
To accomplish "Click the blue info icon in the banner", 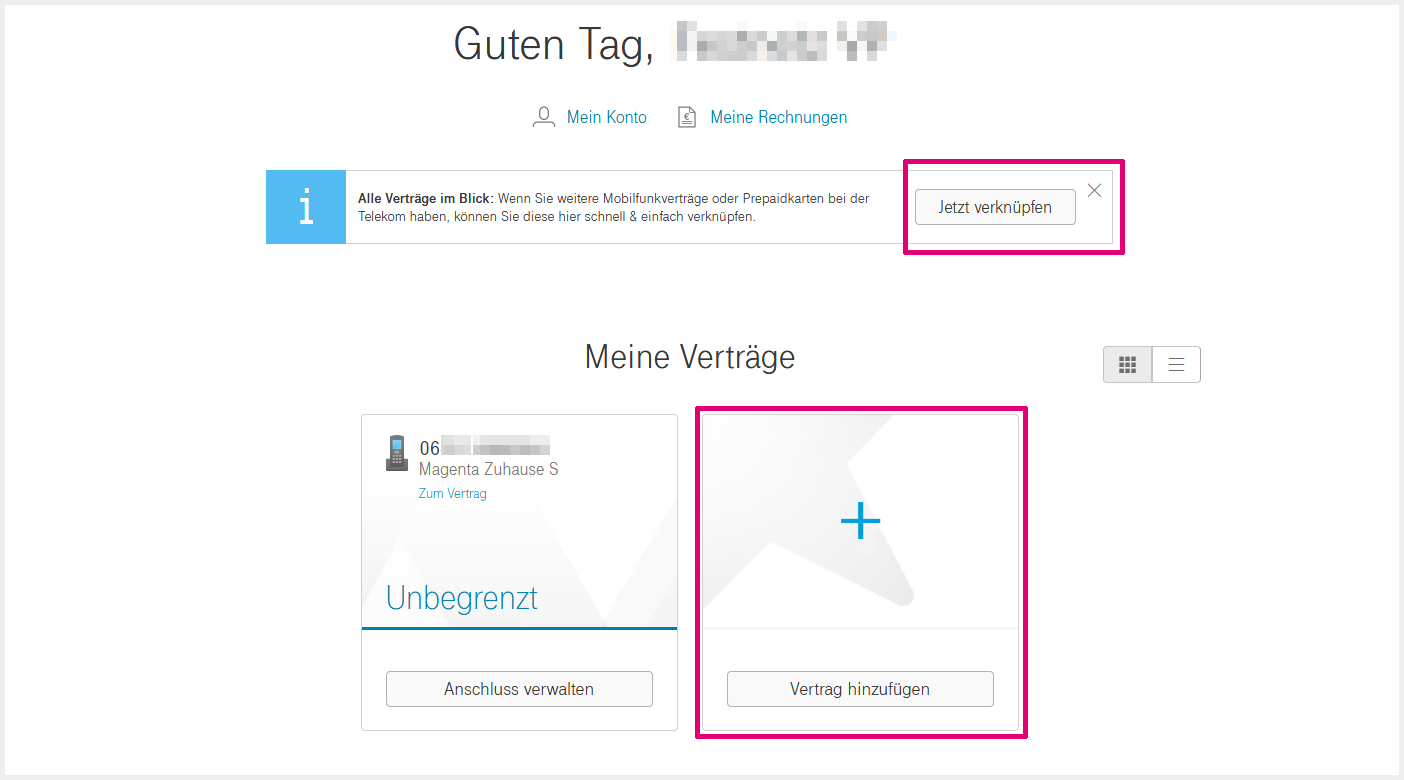I will coord(306,207).
